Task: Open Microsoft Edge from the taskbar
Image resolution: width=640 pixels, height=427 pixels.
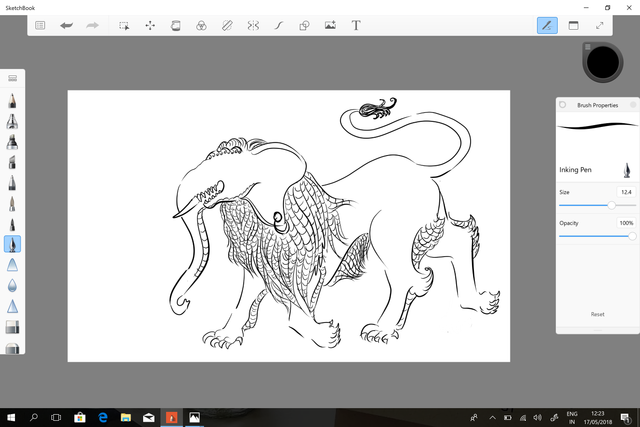Action: [102, 417]
